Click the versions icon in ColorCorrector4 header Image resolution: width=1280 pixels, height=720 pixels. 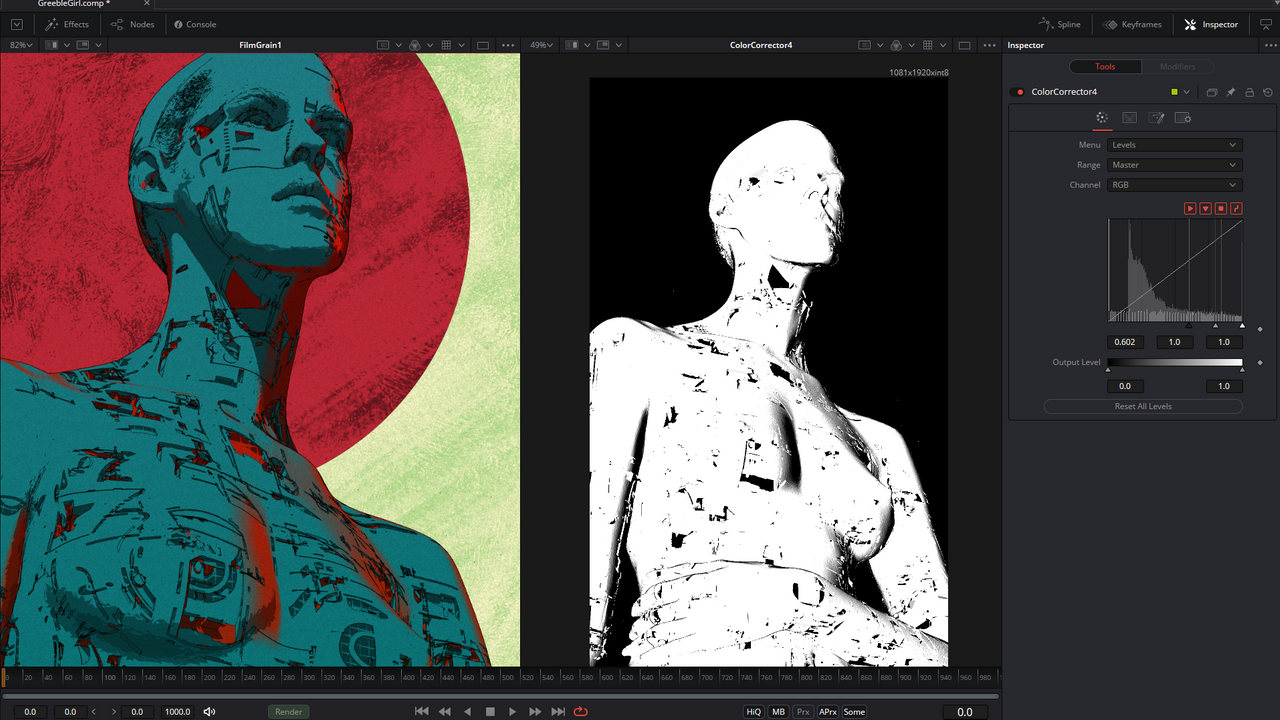(1211, 92)
